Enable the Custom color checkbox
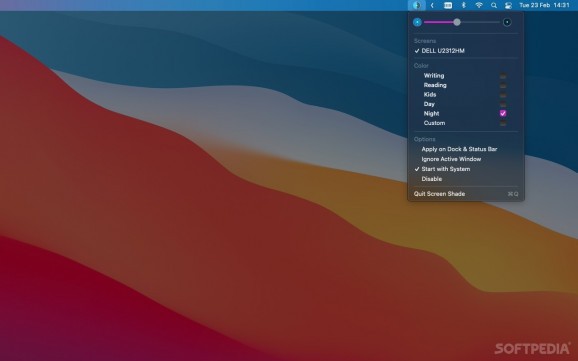The height and width of the screenshot is (361, 578). point(503,123)
